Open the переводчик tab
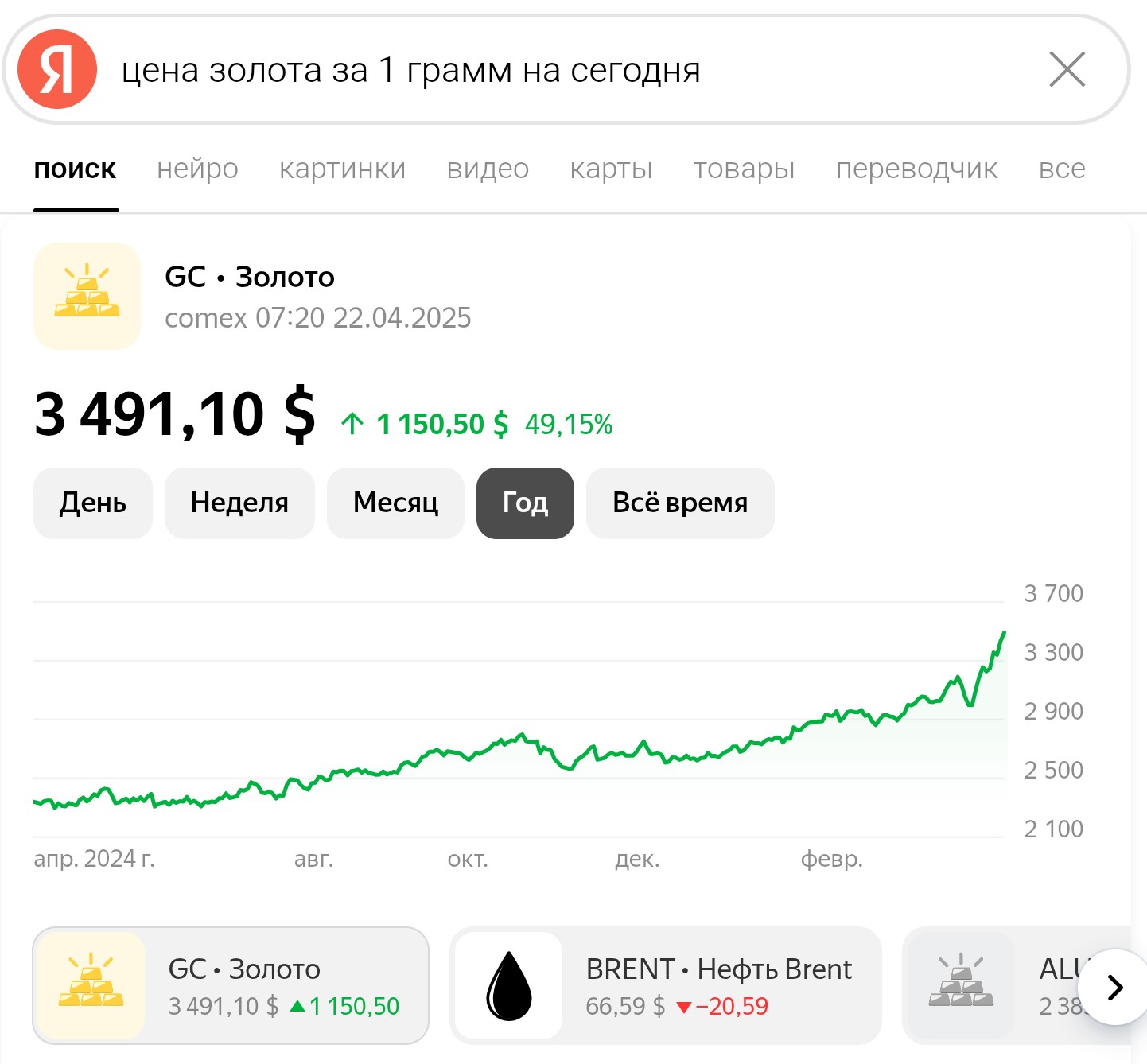Viewport: 1147px width, 1064px height. click(x=916, y=169)
